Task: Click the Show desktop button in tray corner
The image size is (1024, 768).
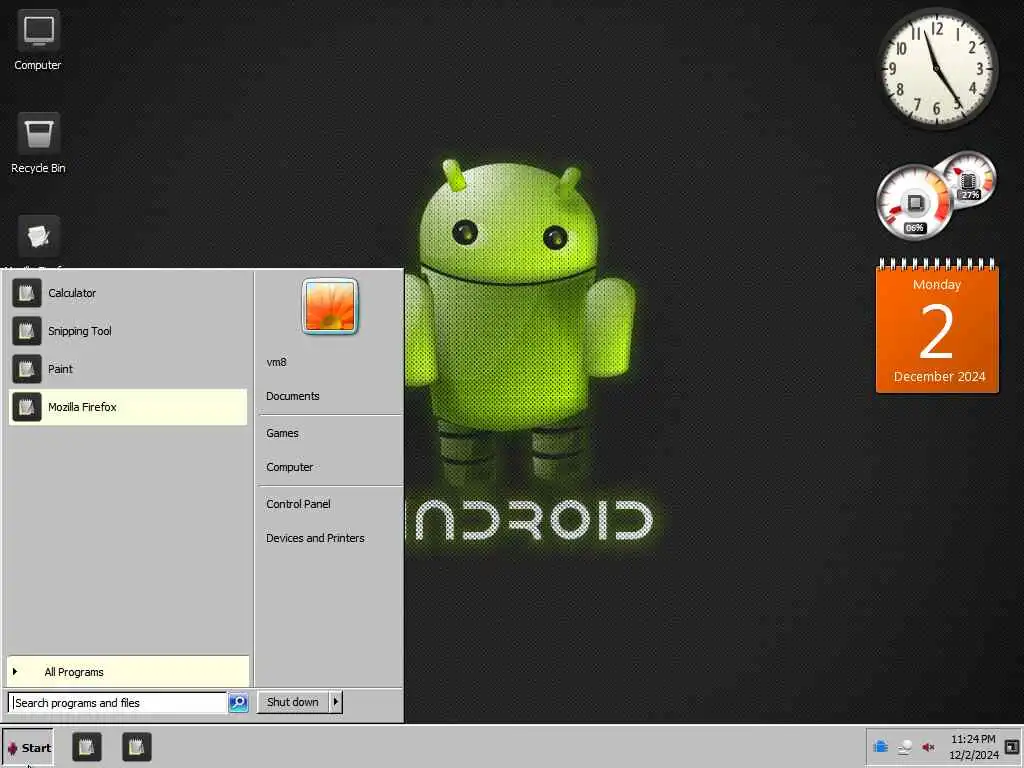Action: pos(1012,747)
